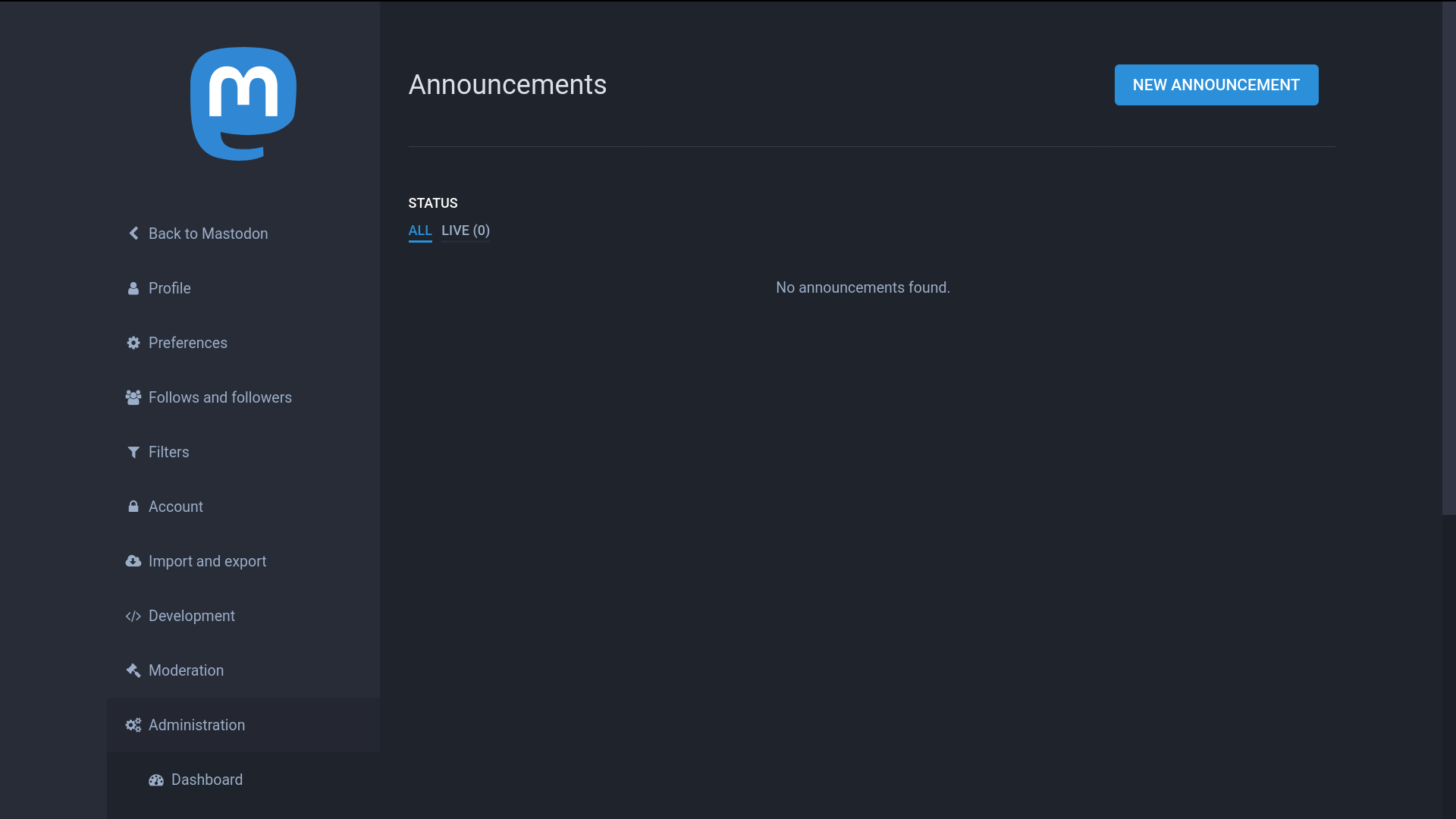Viewport: 1456px width, 819px height.
Task: Click the vertical page scrollbar
Action: (x=1448, y=258)
